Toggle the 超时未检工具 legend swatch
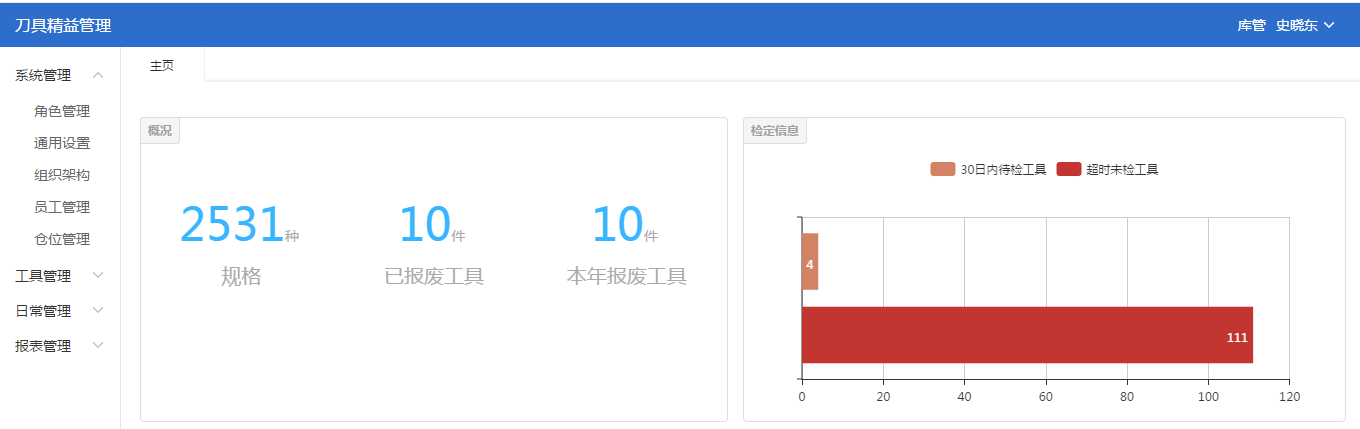 click(1068, 169)
